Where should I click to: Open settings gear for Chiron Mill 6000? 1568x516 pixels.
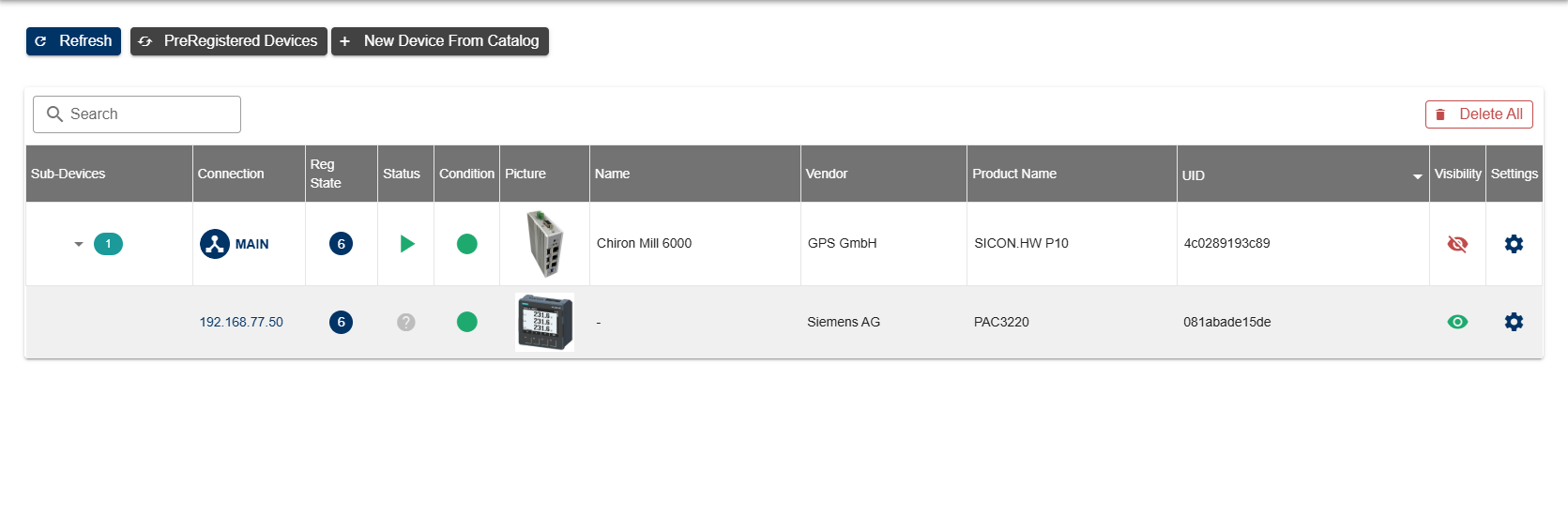click(1514, 244)
